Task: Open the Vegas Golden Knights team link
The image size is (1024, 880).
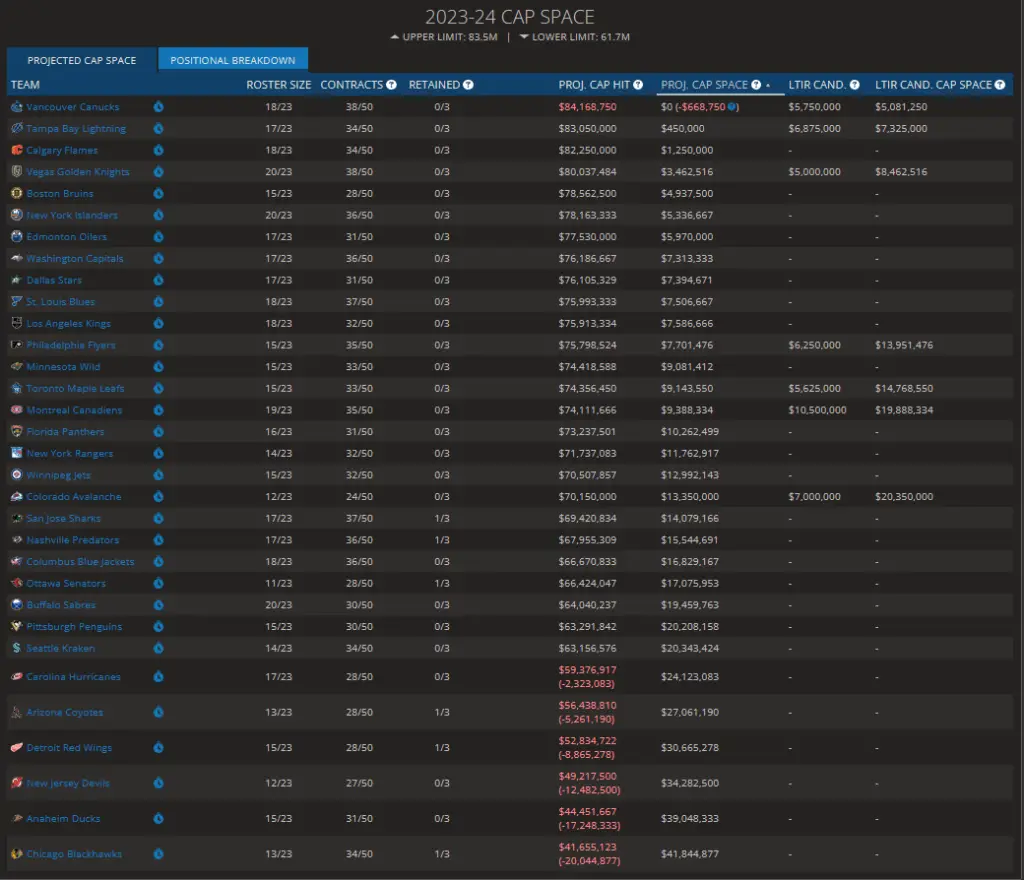Action: click(x=78, y=172)
